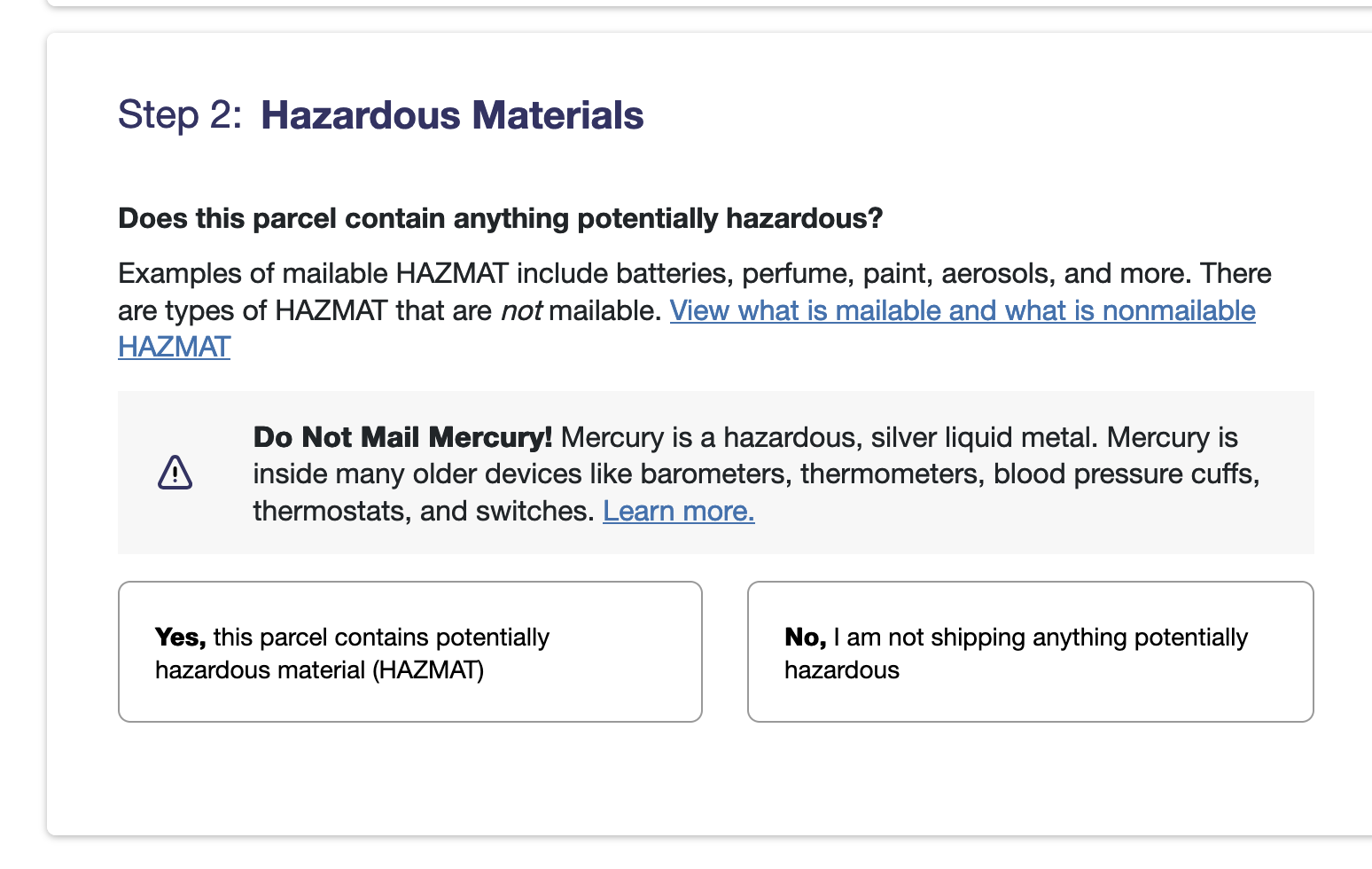Click the word hazardous on No option's second line
The height and width of the screenshot is (869, 1372).
point(842,670)
